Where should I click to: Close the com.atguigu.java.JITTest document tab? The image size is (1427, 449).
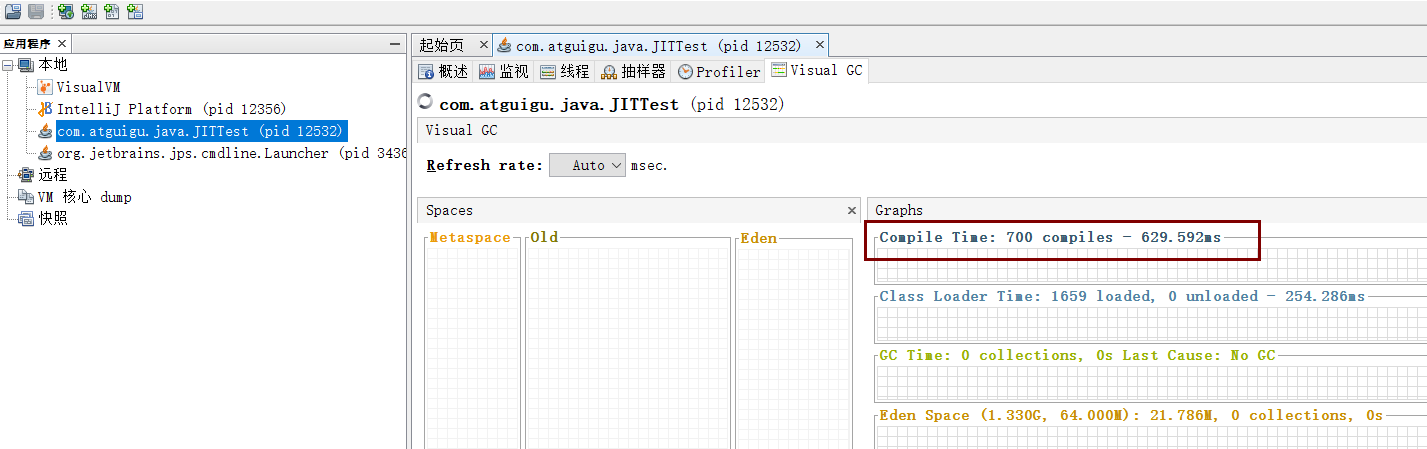coord(821,45)
